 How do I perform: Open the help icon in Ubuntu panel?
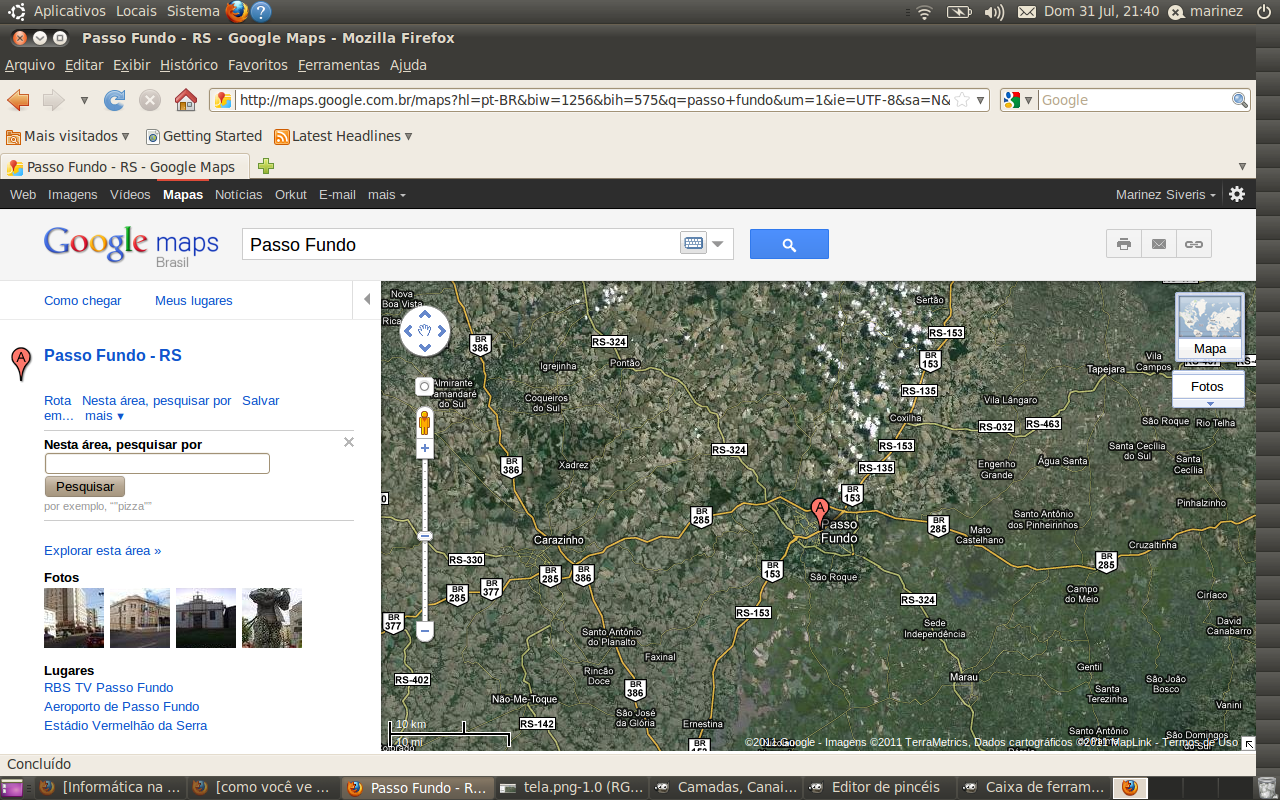[261, 12]
